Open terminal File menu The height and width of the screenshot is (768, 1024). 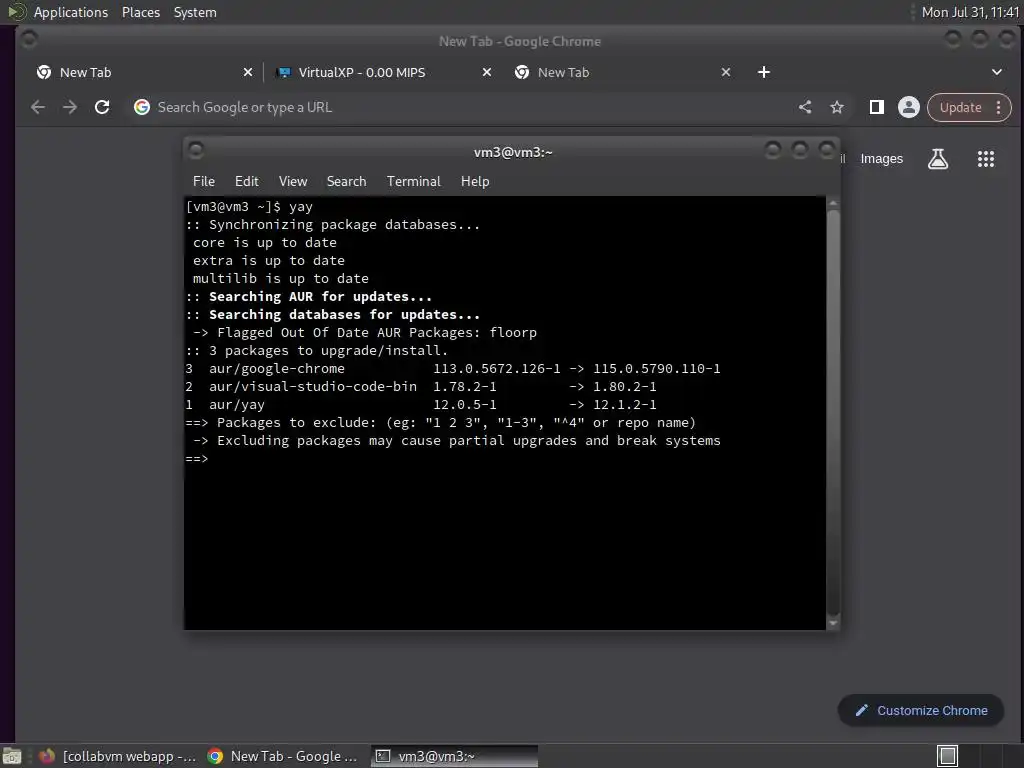point(204,182)
